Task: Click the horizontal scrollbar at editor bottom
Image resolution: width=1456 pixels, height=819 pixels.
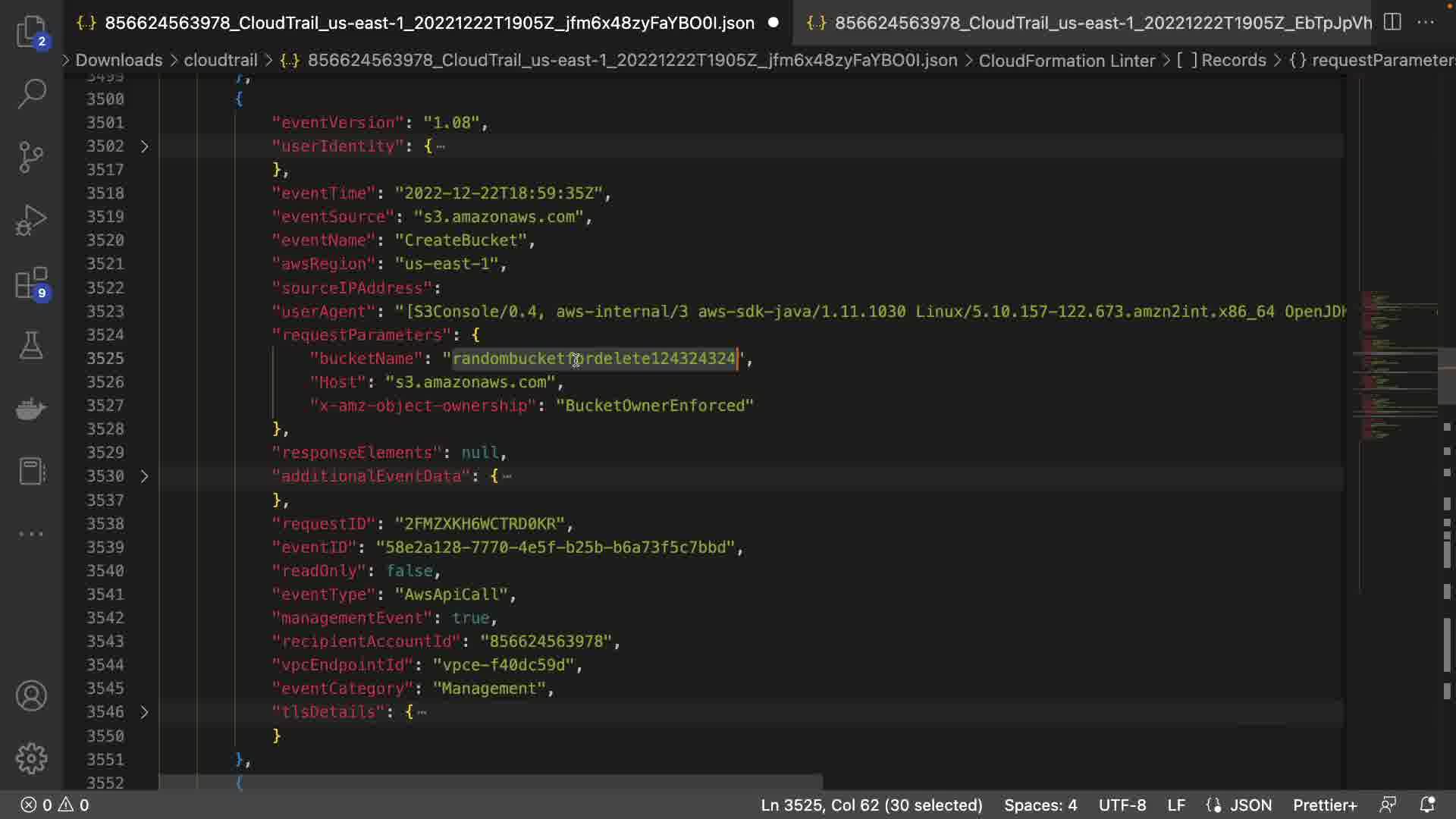Action: coord(490,781)
